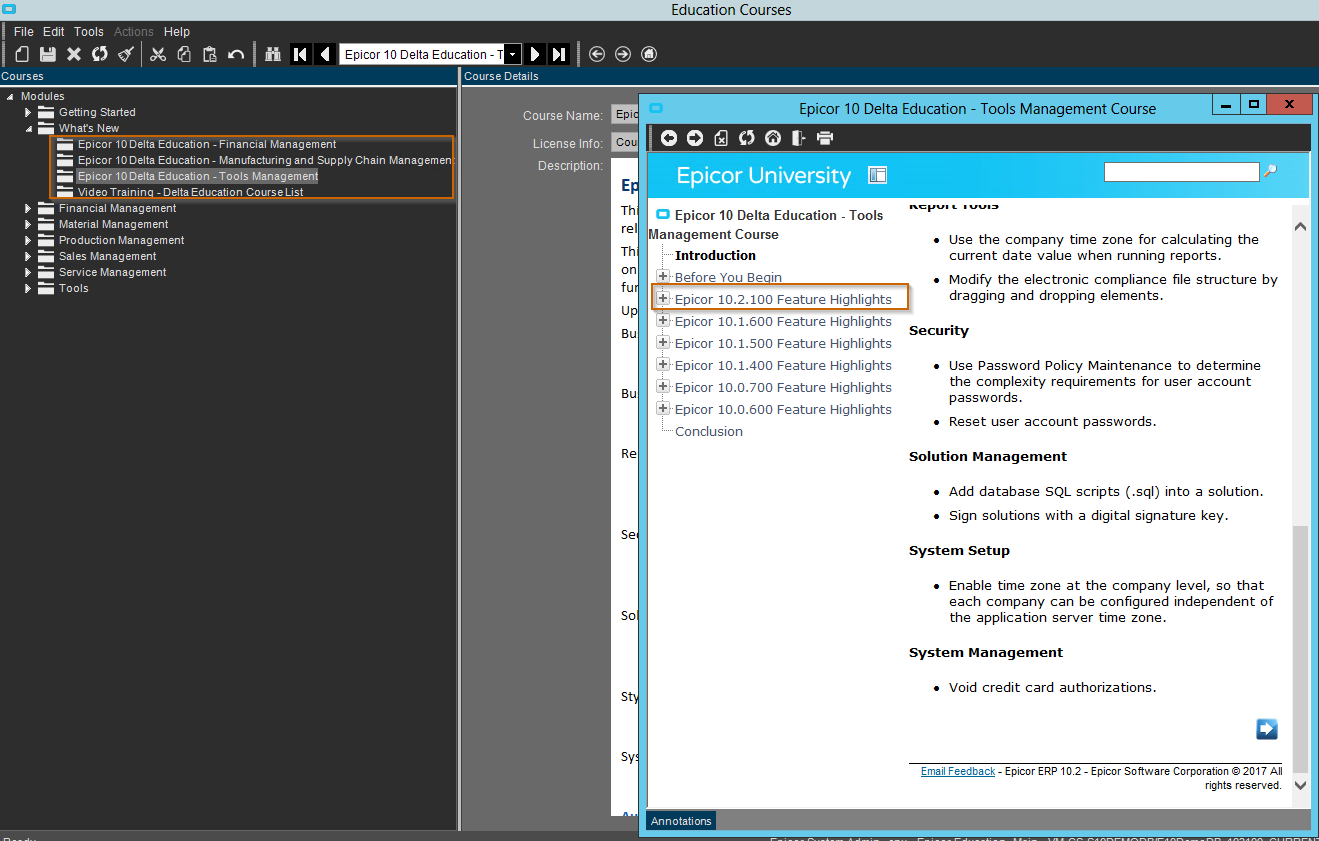Expand the Getting Started module
1319x841 pixels.
pyautogui.click(x=29, y=113)
